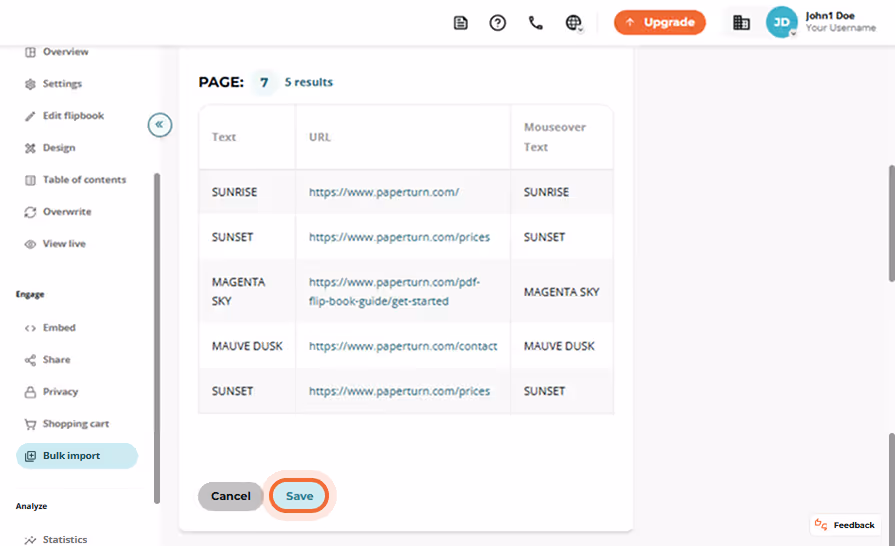
Task: Click the phone contact icon
Action: (x=535, y=23)
